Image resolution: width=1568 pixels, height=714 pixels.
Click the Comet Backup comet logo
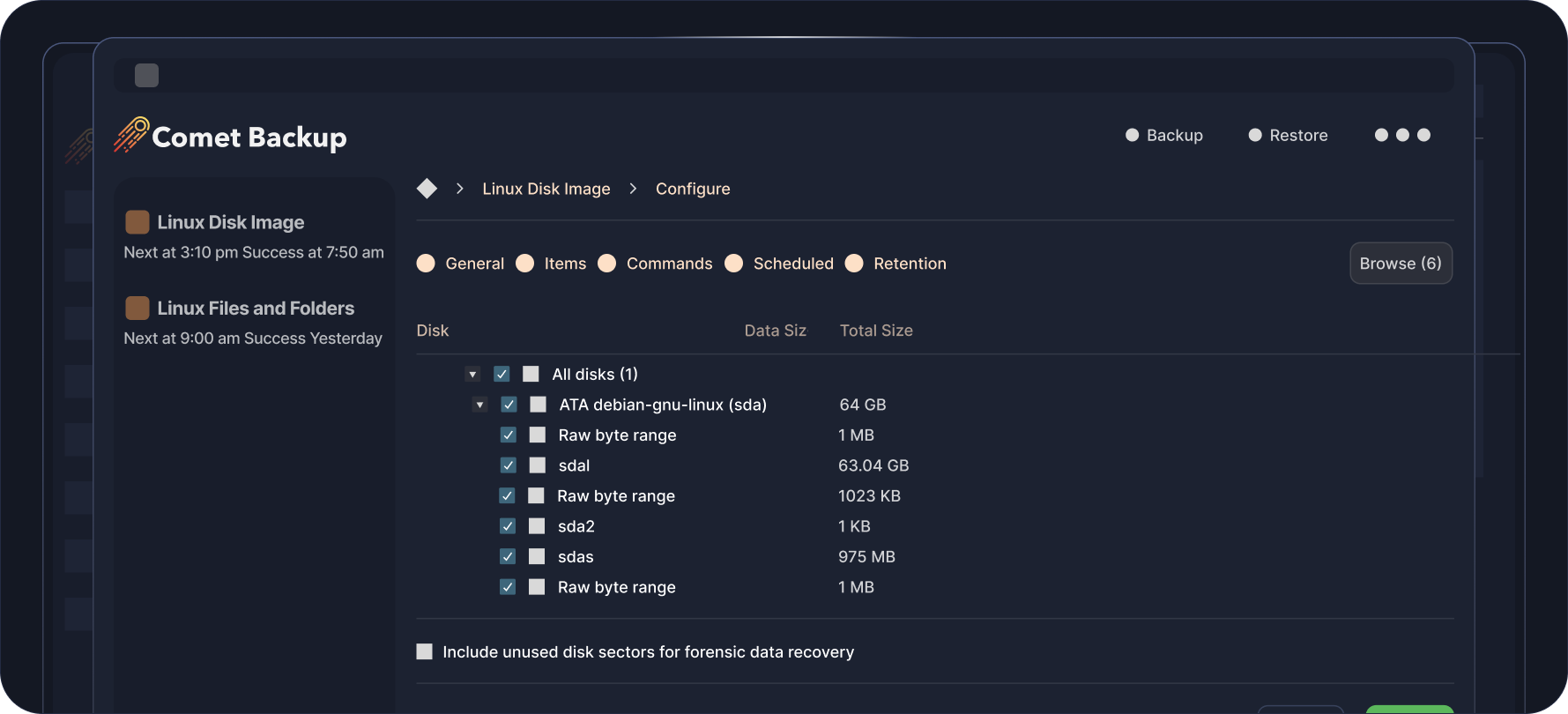coord(131,135)
